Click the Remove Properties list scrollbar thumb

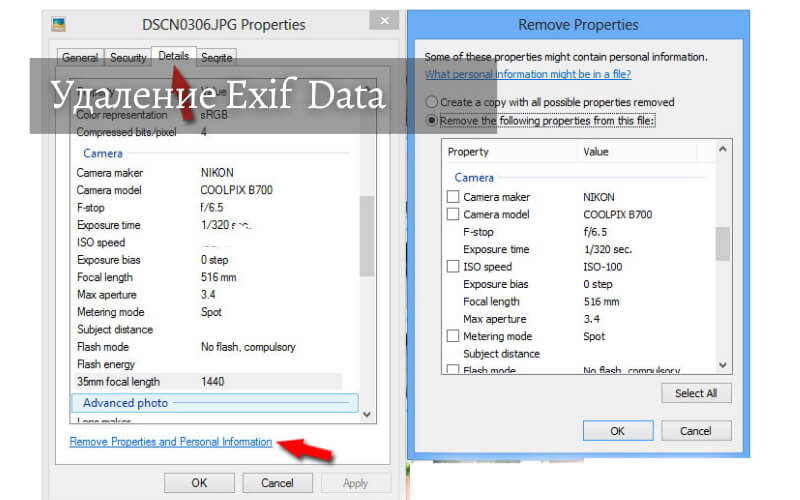[722, 243]
